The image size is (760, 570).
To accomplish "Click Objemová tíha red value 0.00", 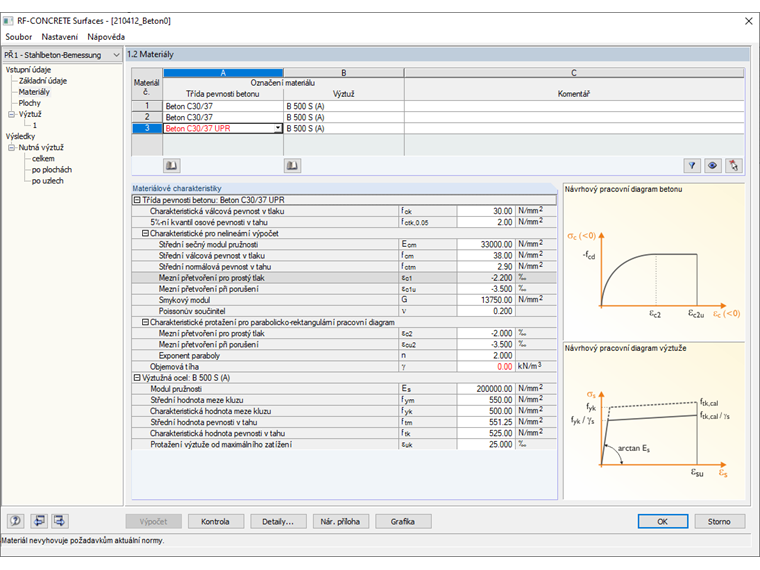I will coord(485,367).
